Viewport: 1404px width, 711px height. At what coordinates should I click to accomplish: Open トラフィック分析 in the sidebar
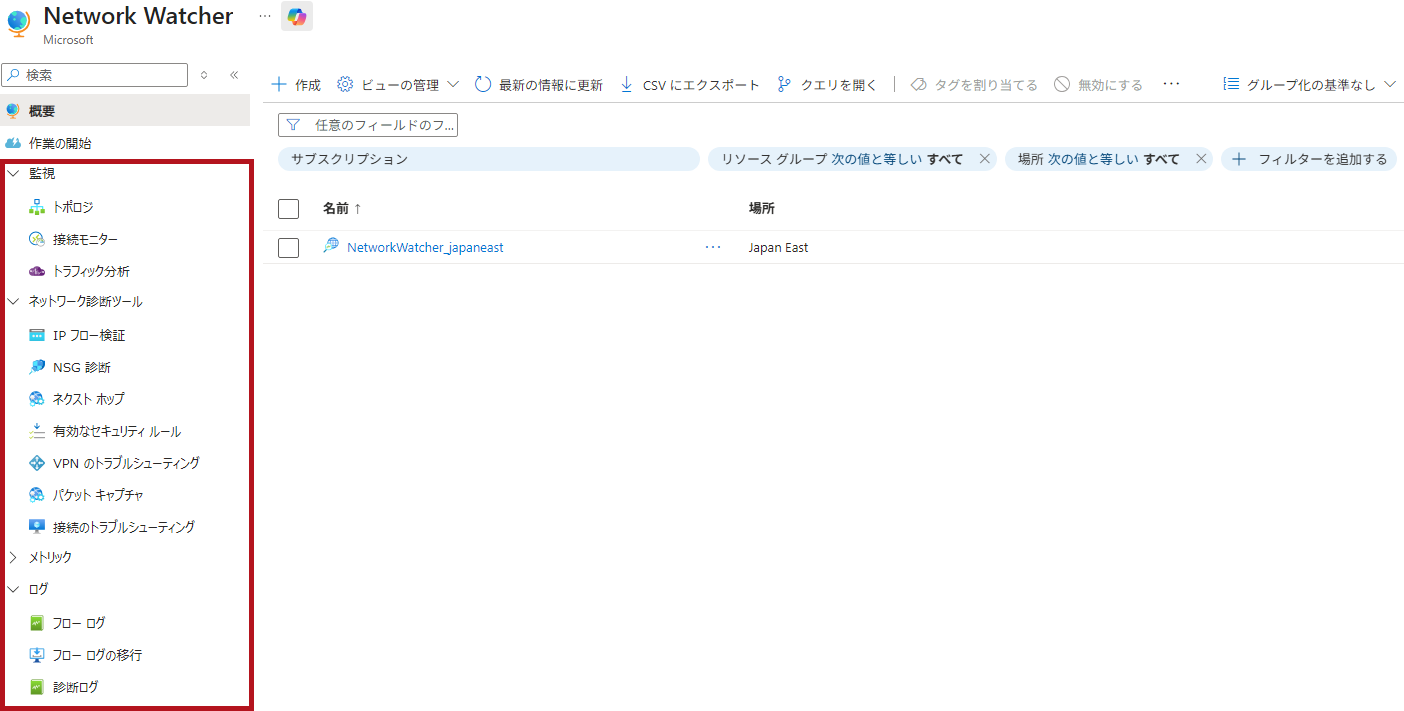pyautogui.click(x=91, y=271)
